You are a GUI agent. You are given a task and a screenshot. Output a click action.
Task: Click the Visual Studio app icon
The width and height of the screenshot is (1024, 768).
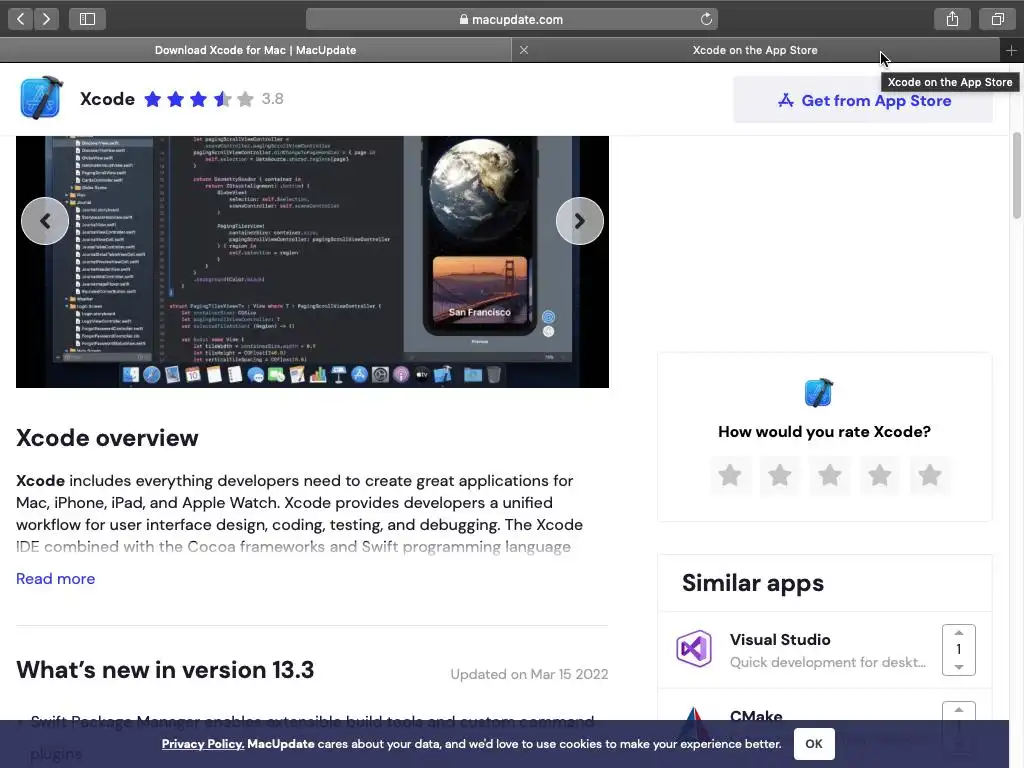(694, 648)
